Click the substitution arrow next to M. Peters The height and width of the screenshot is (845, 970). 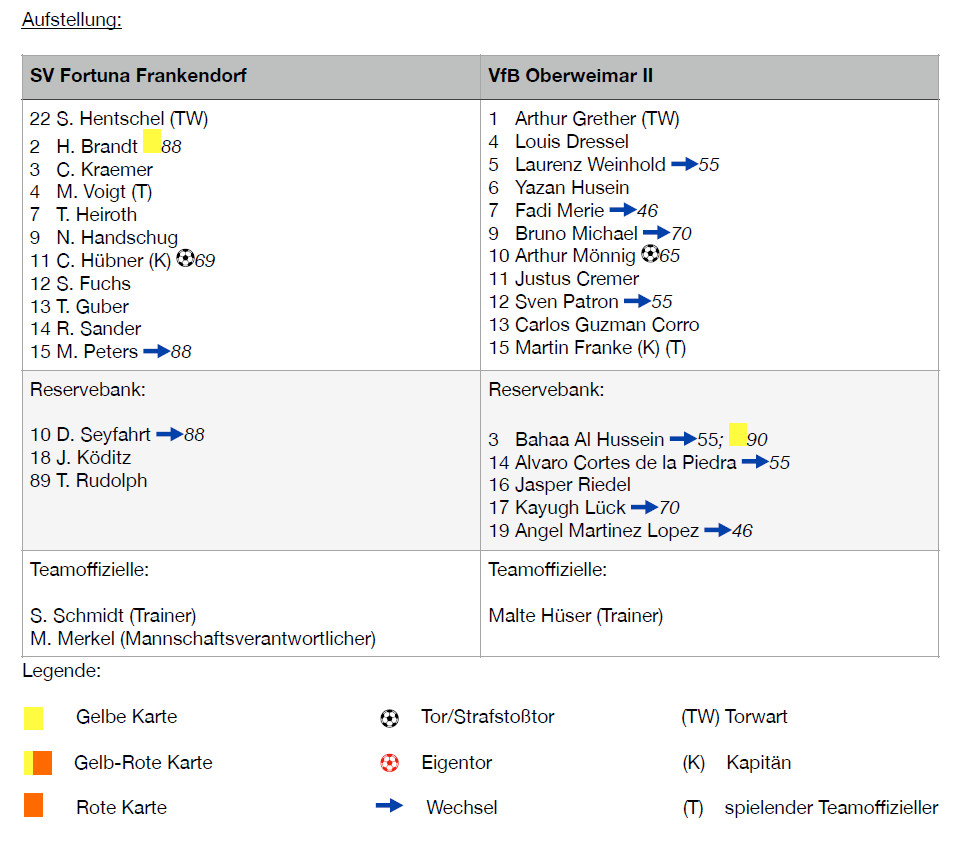[156, 351]
